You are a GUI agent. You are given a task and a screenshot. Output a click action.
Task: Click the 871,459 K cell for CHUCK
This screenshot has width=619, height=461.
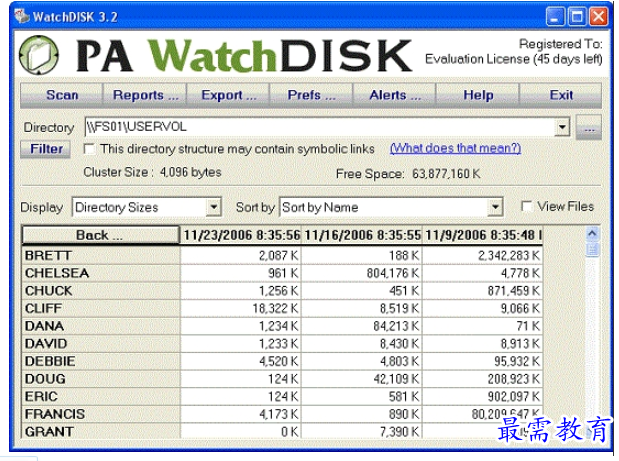point(483,291)
